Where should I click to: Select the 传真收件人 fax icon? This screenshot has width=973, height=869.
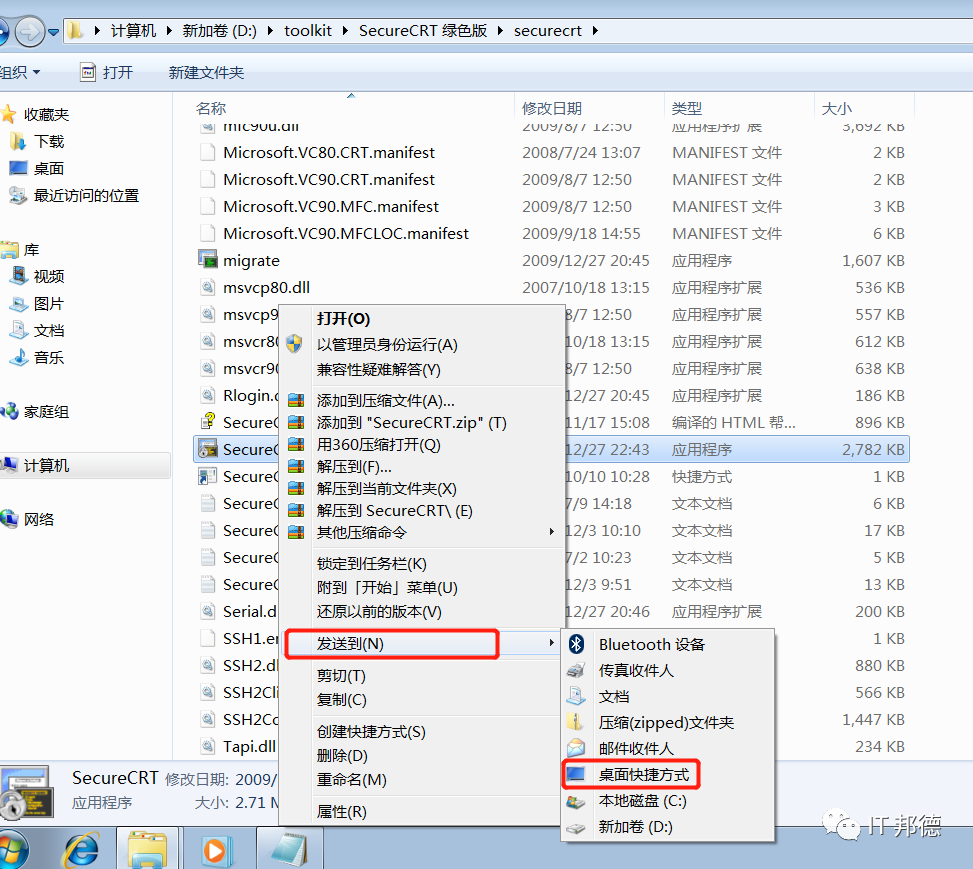coord(576,670)
